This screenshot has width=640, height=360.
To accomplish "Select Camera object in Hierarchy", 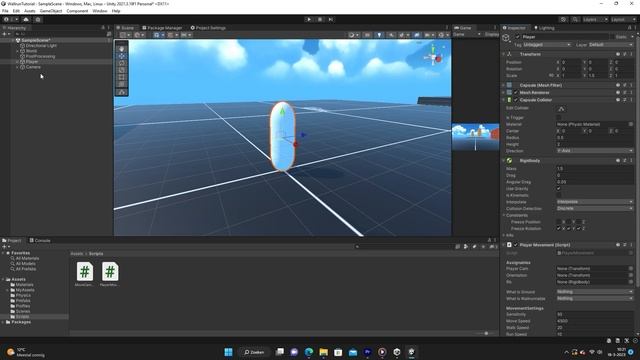I will [33, 67].
